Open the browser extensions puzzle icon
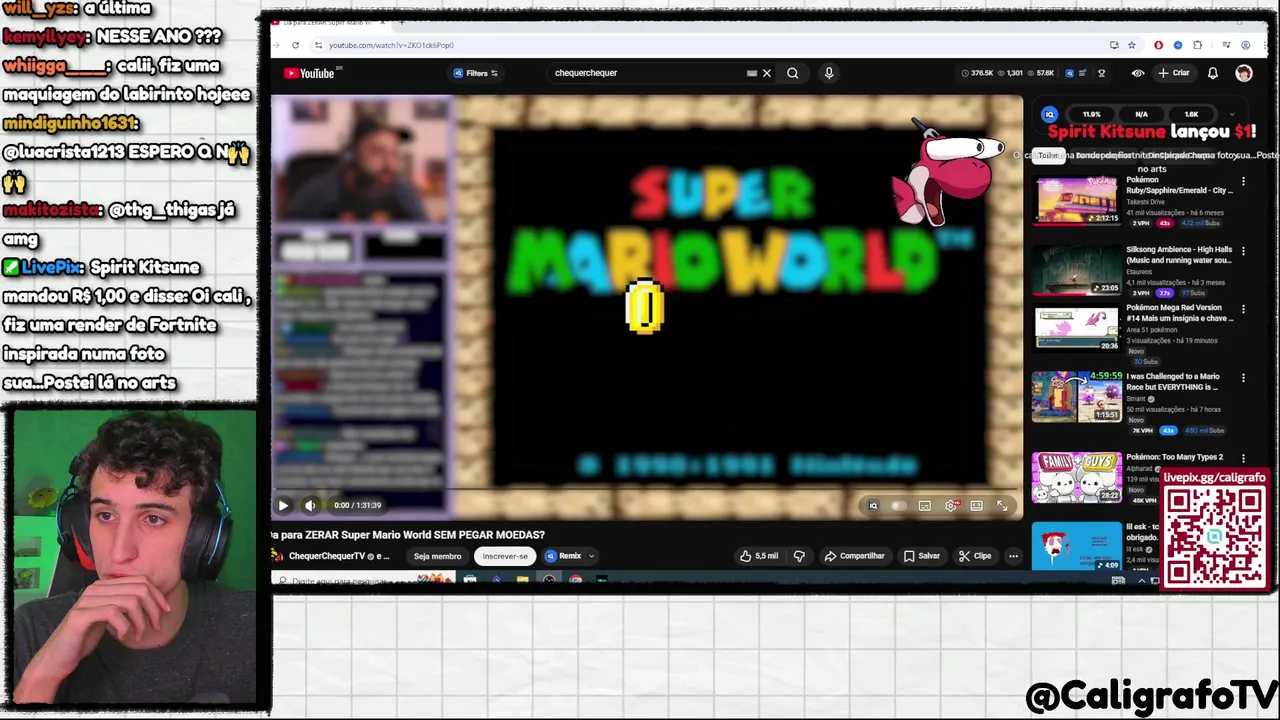 [1197, 45]
